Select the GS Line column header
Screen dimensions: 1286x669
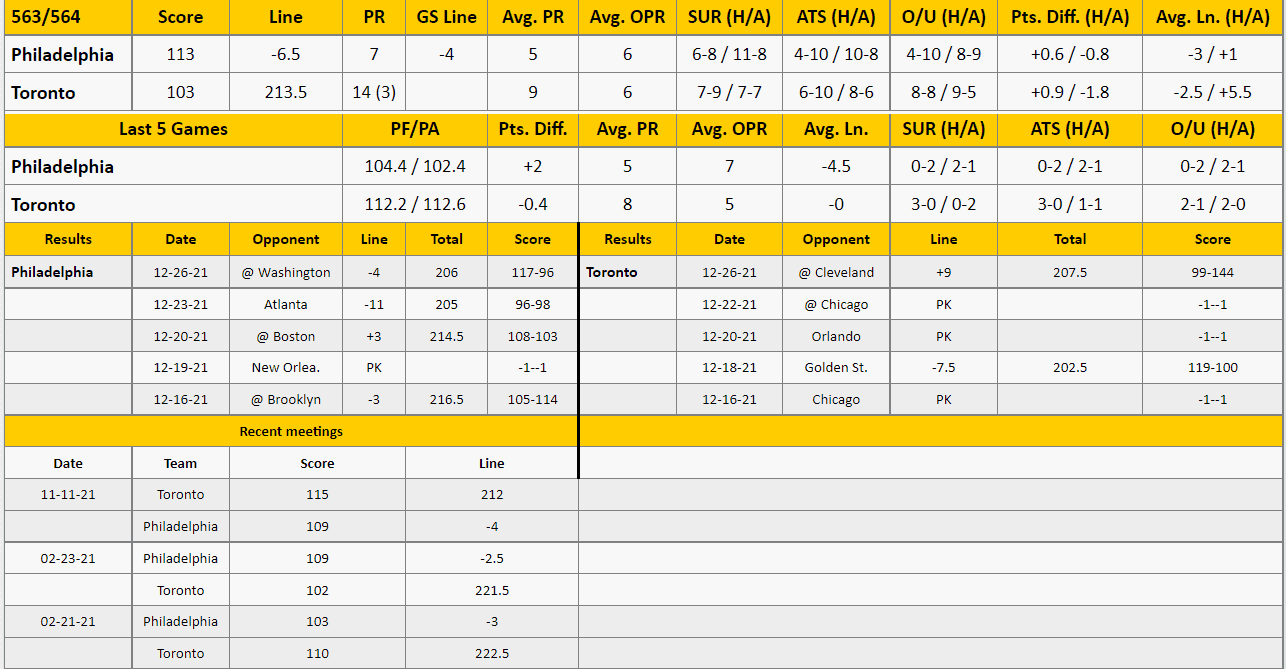click(x=446, y=17)
